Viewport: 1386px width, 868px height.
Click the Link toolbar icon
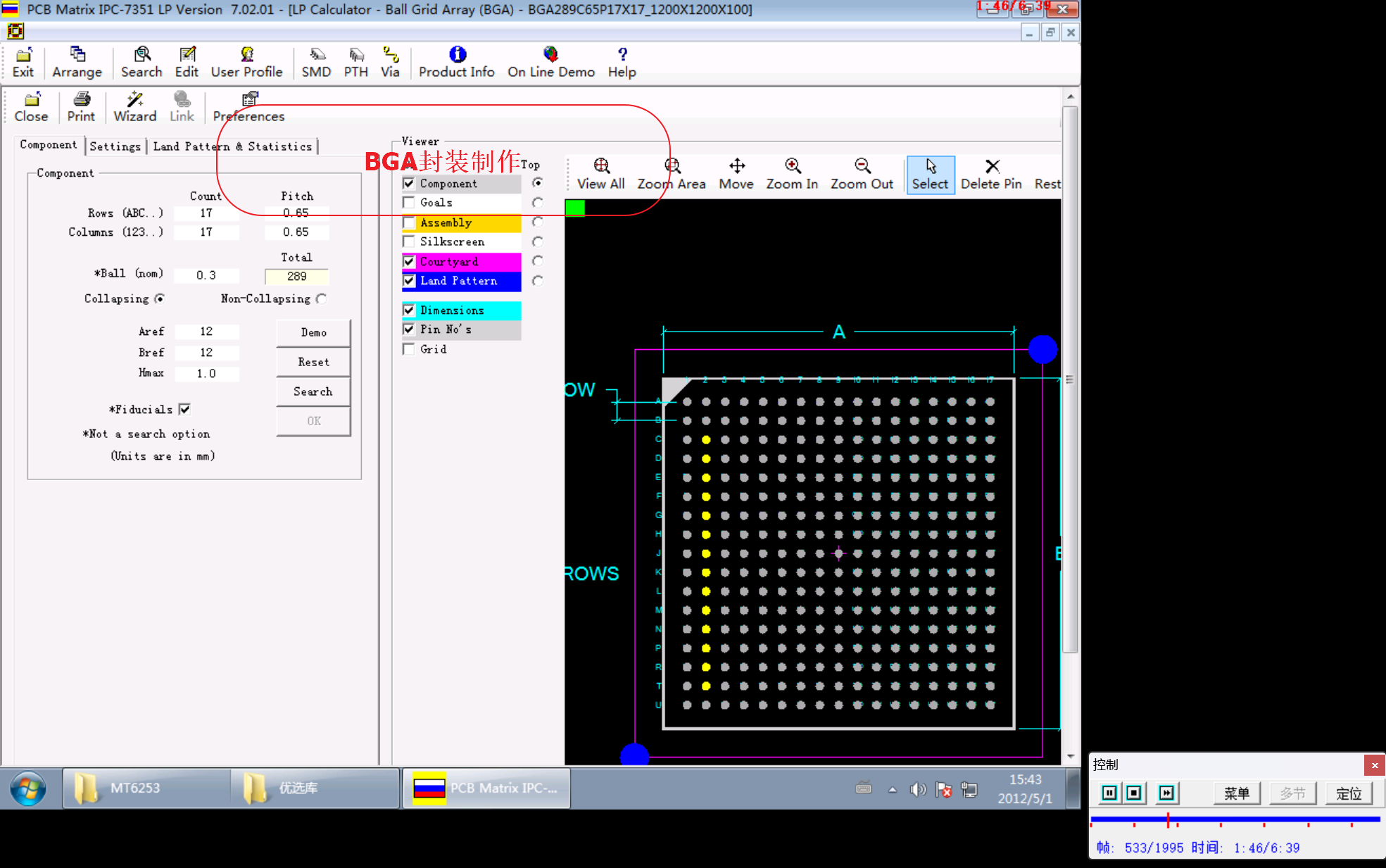(x=182, y=107)
